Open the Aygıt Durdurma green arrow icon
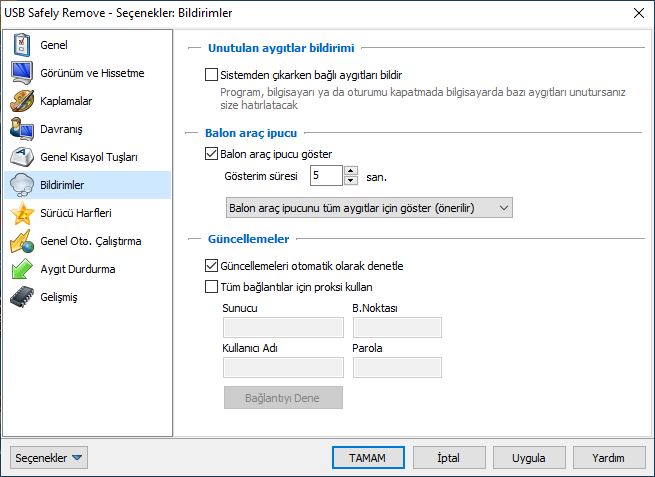 pos(22,269)
